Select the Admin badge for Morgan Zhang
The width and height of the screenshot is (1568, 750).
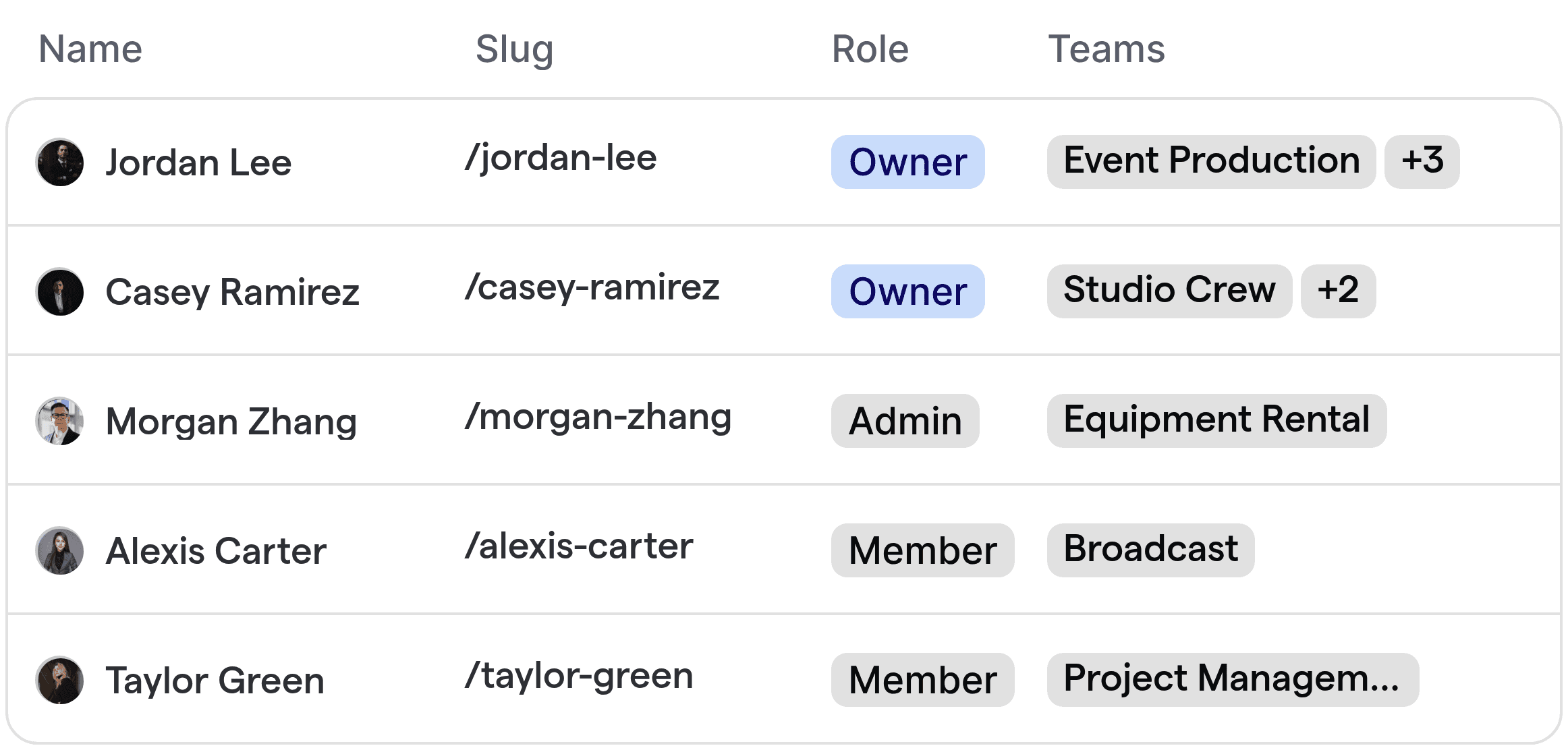[904, 421]
